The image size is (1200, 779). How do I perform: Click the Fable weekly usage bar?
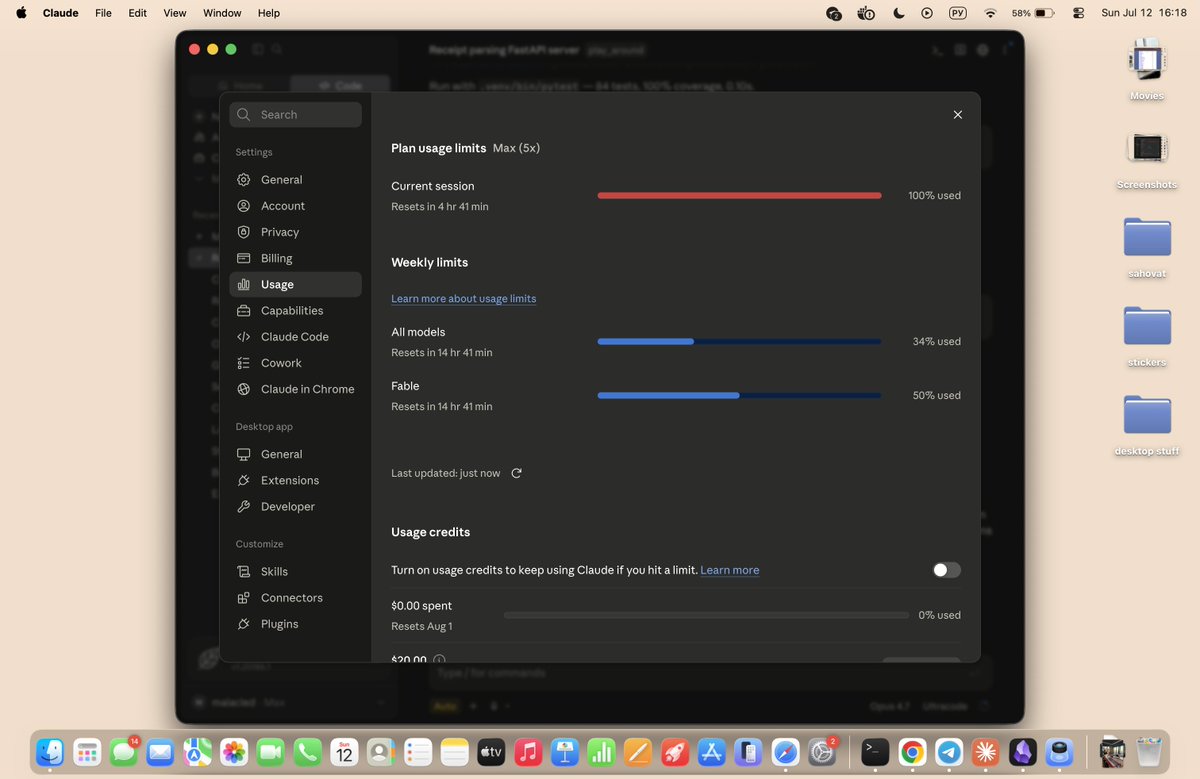pos(739,396)
